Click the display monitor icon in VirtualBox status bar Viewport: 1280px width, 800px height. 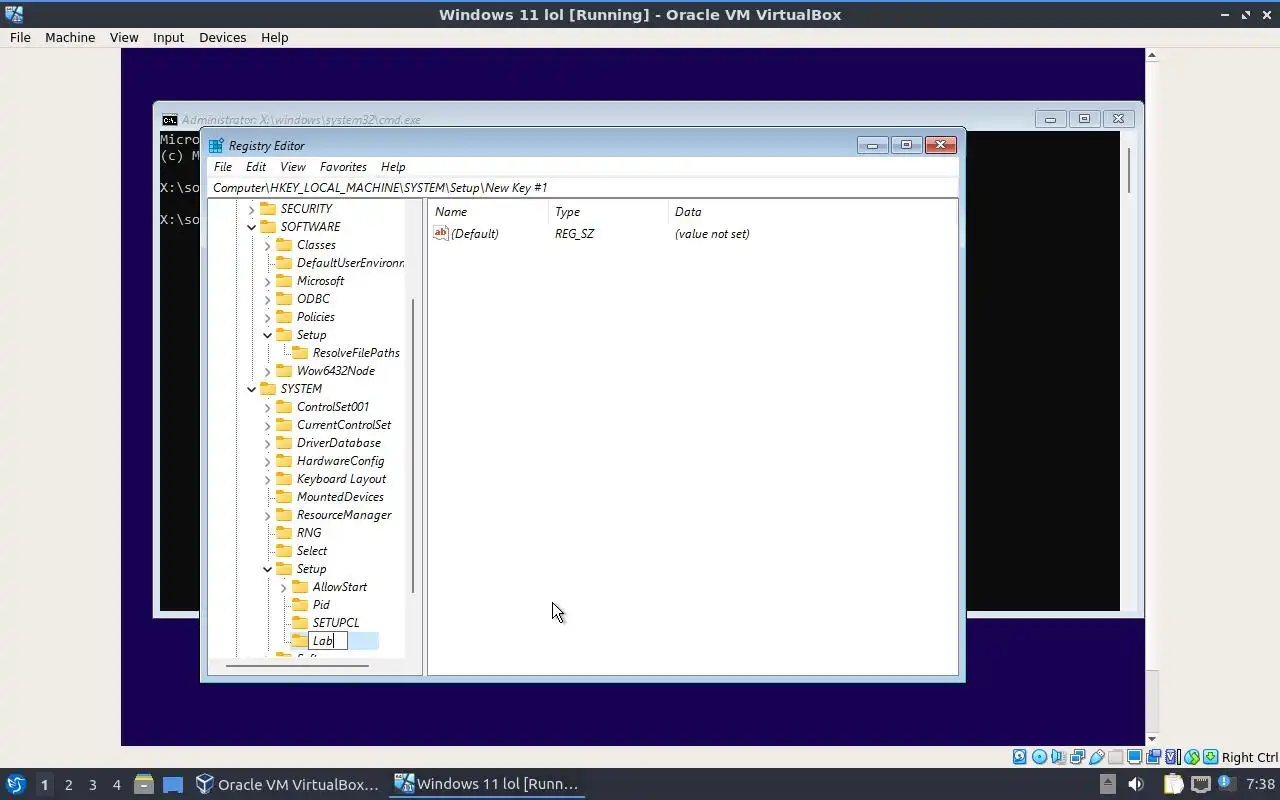tap(1134, 757)
